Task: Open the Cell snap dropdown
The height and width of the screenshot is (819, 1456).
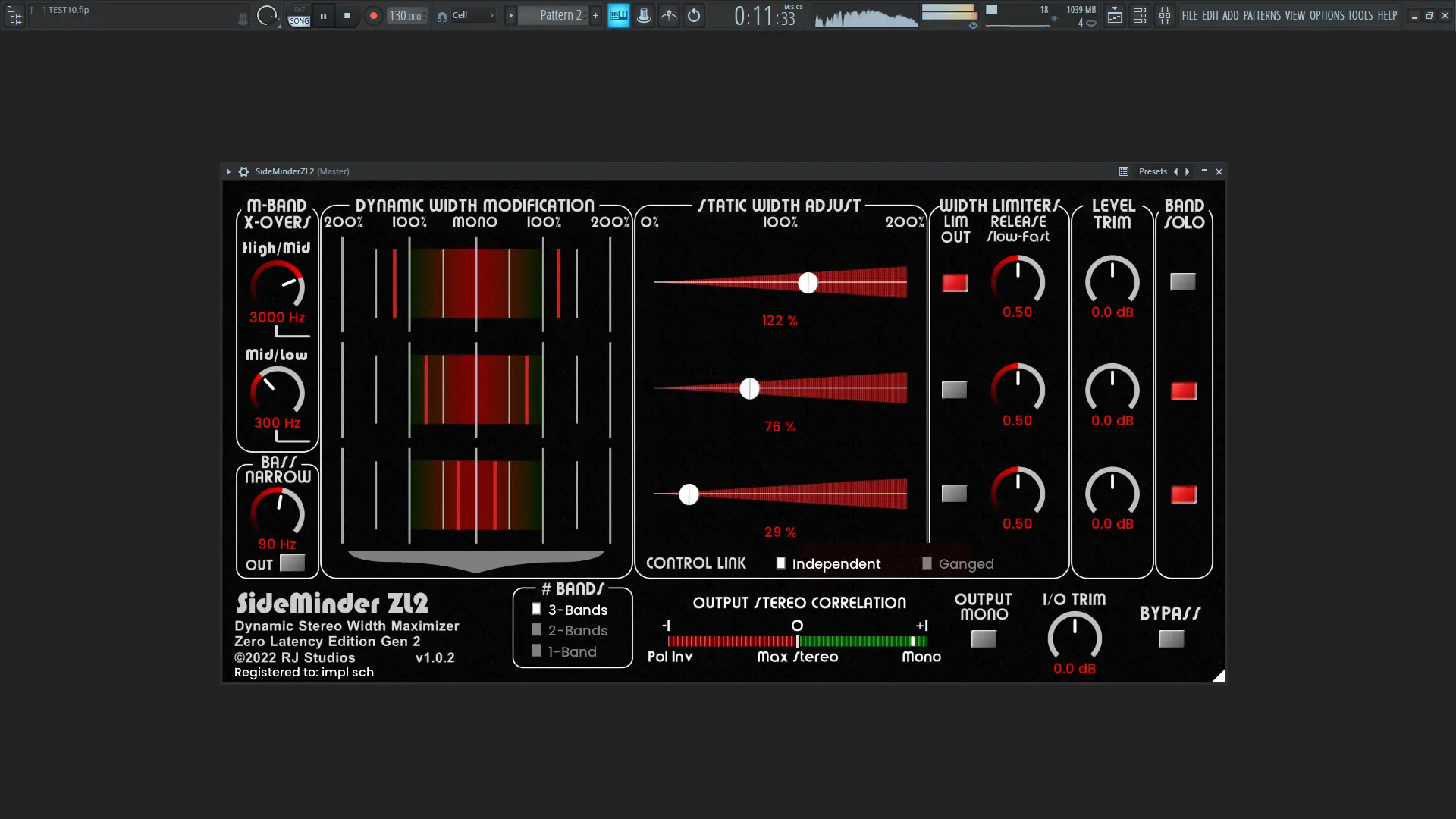Action: [470, 15]
